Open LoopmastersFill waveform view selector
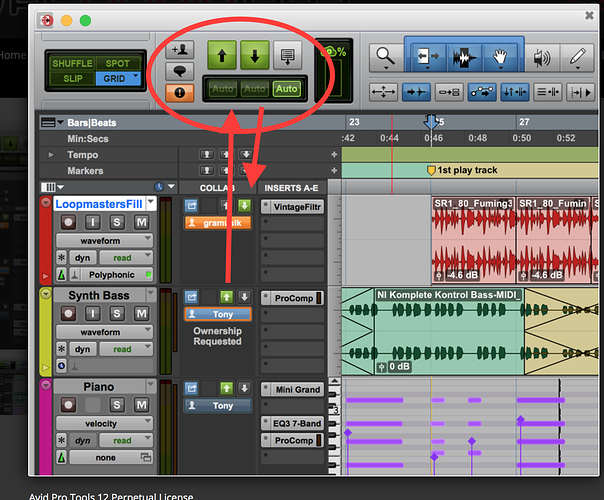The image size is (604, 500). [x=104, y=241]
